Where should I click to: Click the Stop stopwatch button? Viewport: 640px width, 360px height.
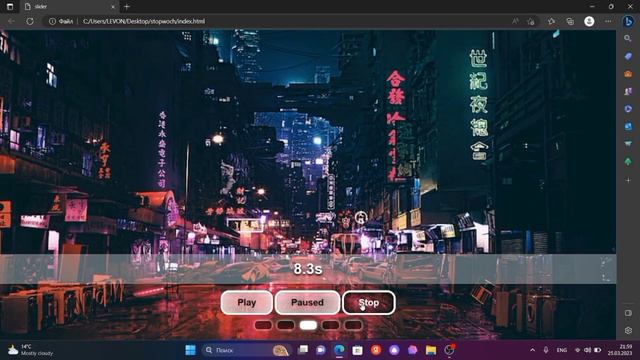[369, 302]
